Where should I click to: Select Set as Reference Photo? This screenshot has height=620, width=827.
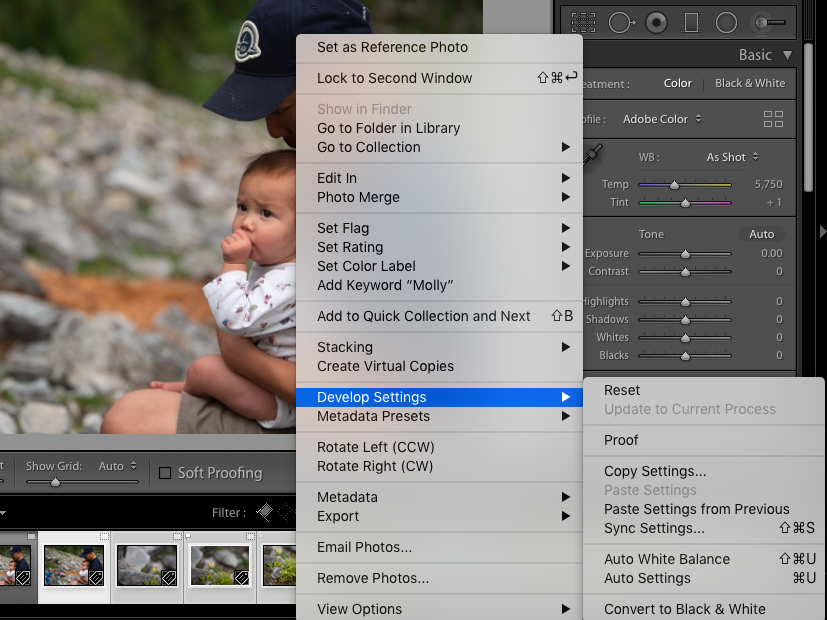tap(392, 47)
